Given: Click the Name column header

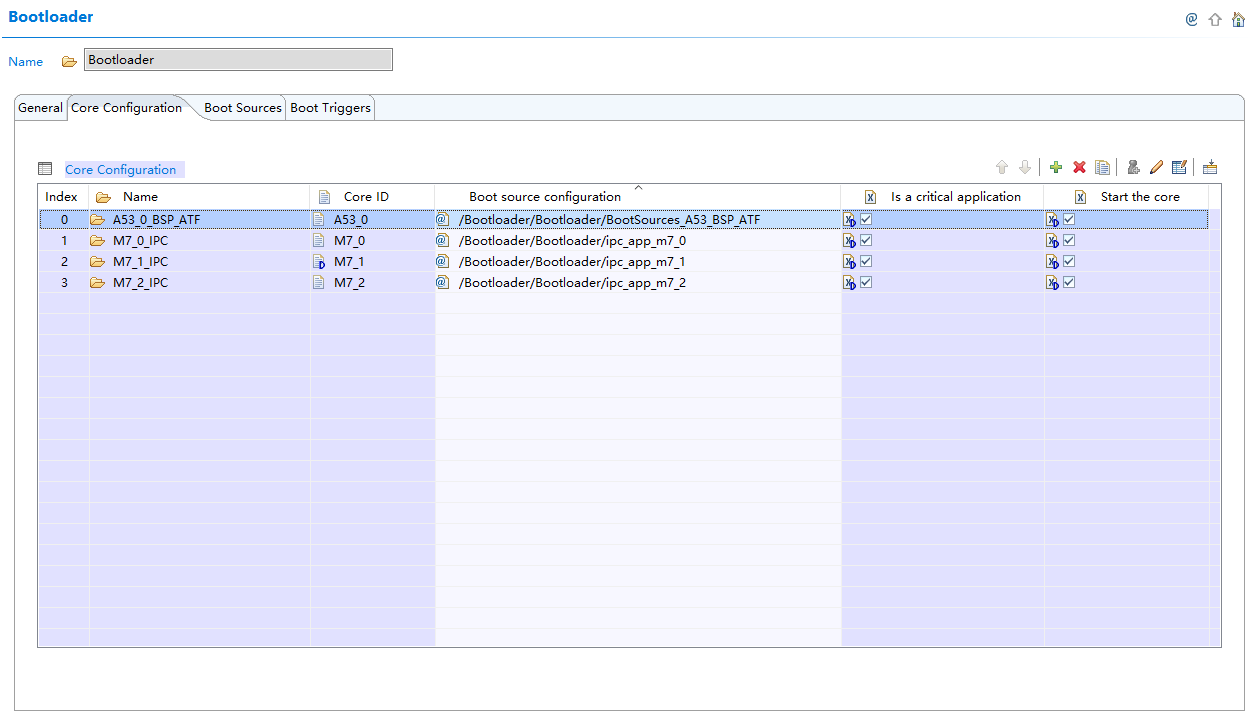Looking at the screenshot, I should [200, 197].
